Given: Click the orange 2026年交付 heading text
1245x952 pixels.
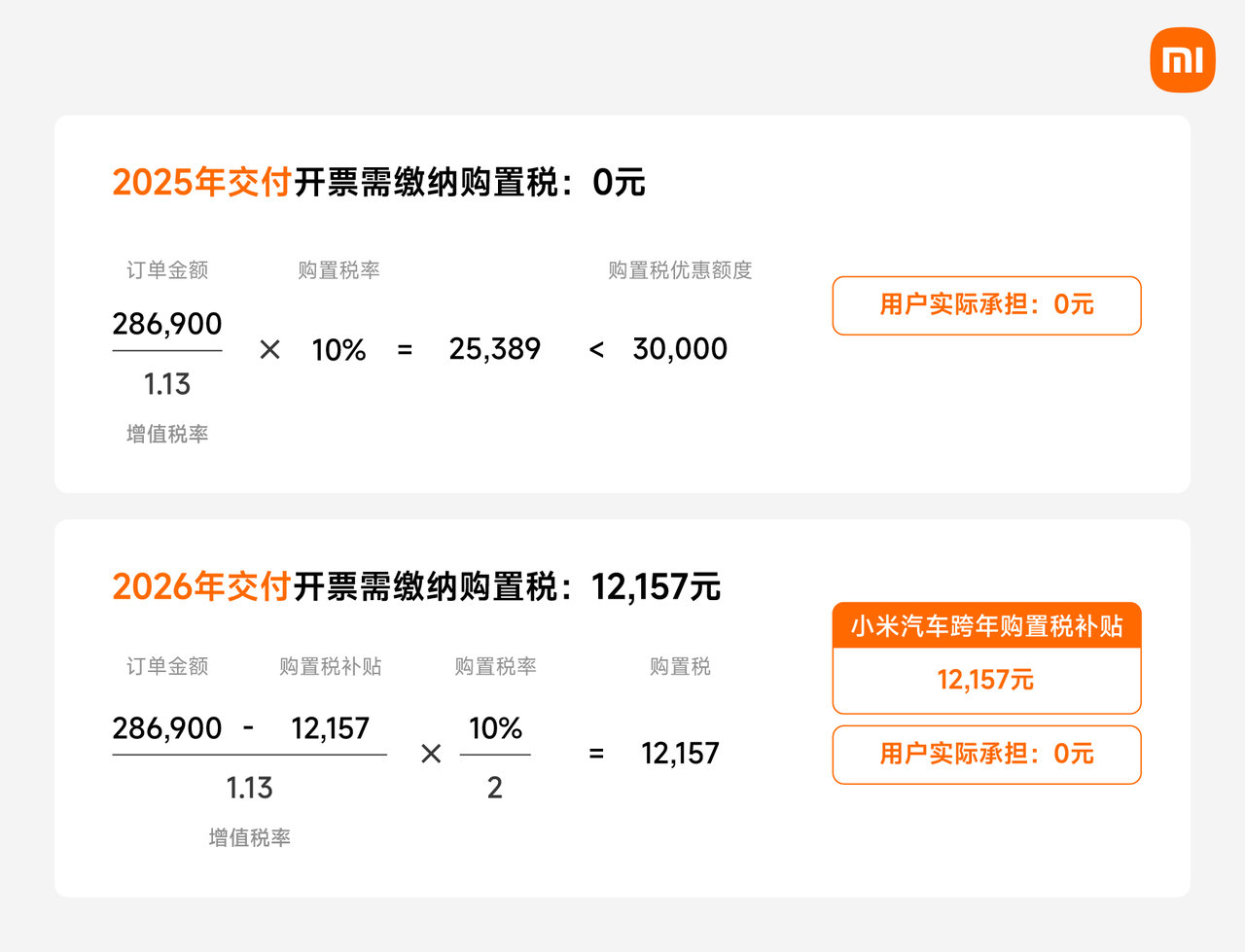Looking at the screenshot, I should (x=201, y=587).
